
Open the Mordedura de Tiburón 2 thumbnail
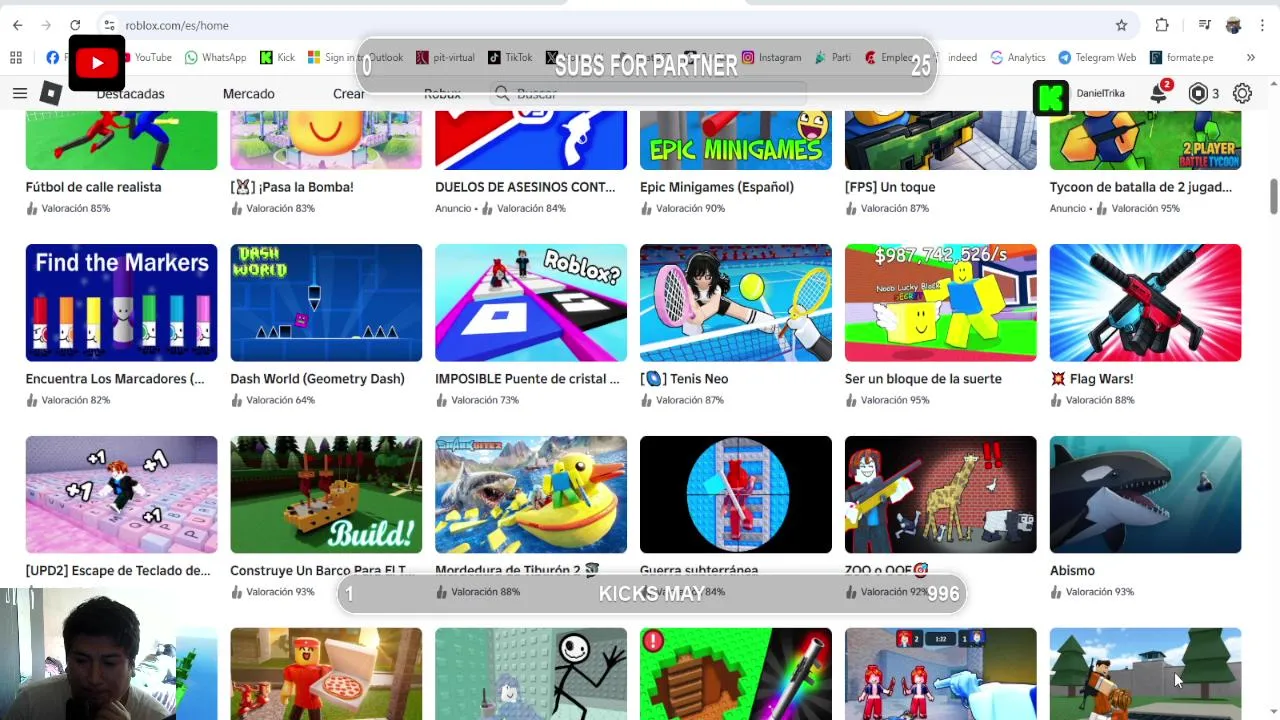tap(531, 494)
